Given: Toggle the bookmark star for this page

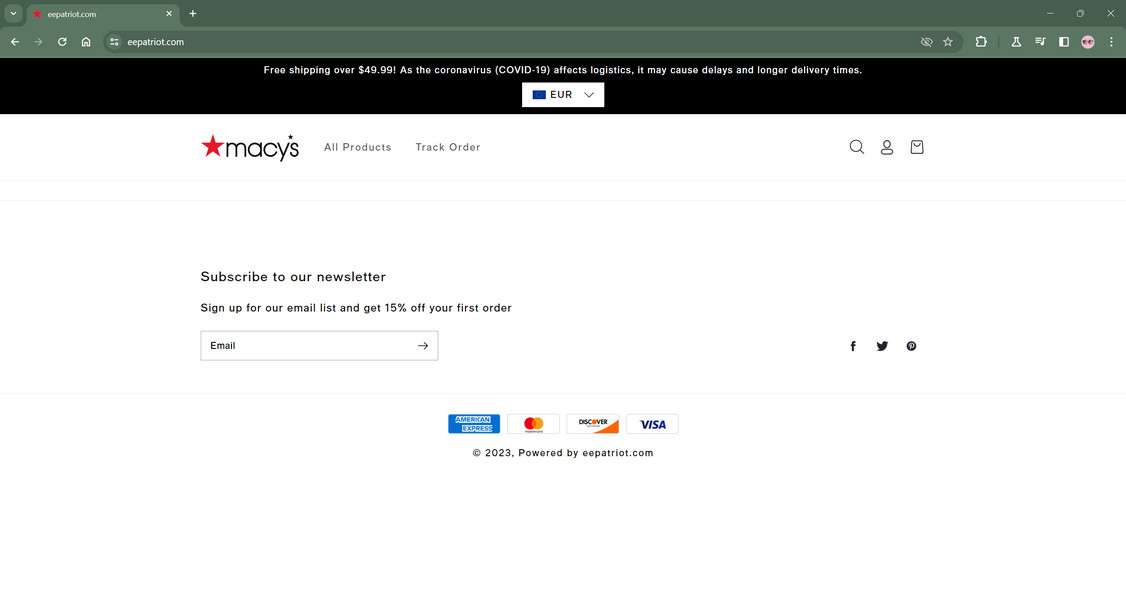Looking at the screenshot, I should pyautogui.click(x=947, y=42).
